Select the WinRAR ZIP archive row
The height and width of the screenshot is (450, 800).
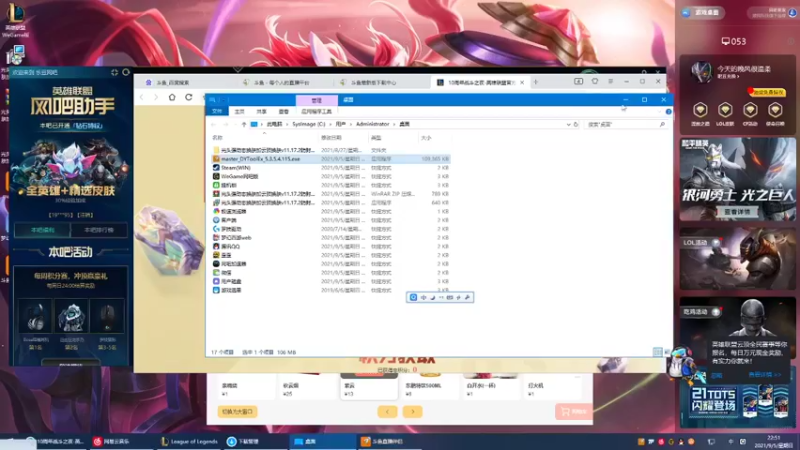click(x=331, y=194)
